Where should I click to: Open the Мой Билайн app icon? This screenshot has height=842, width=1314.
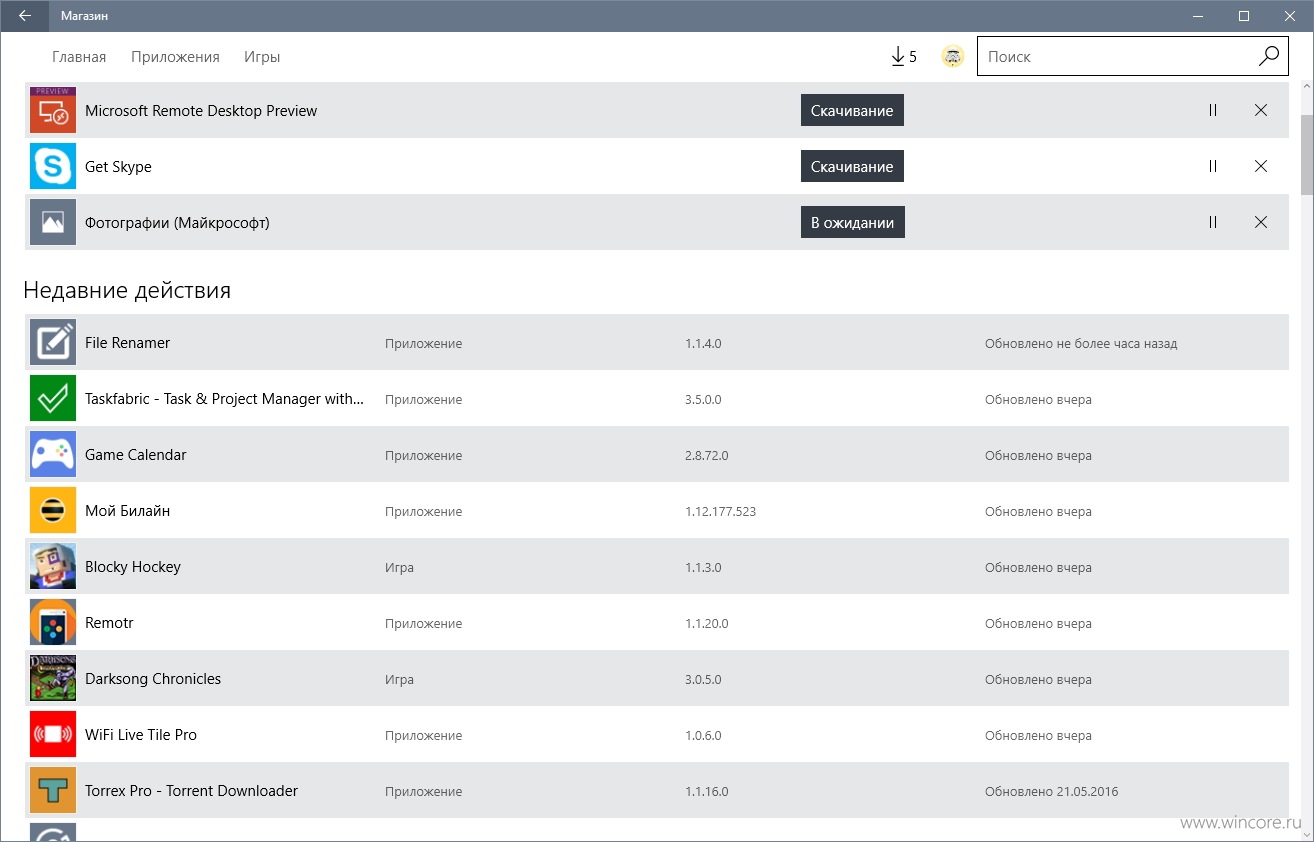53,510
